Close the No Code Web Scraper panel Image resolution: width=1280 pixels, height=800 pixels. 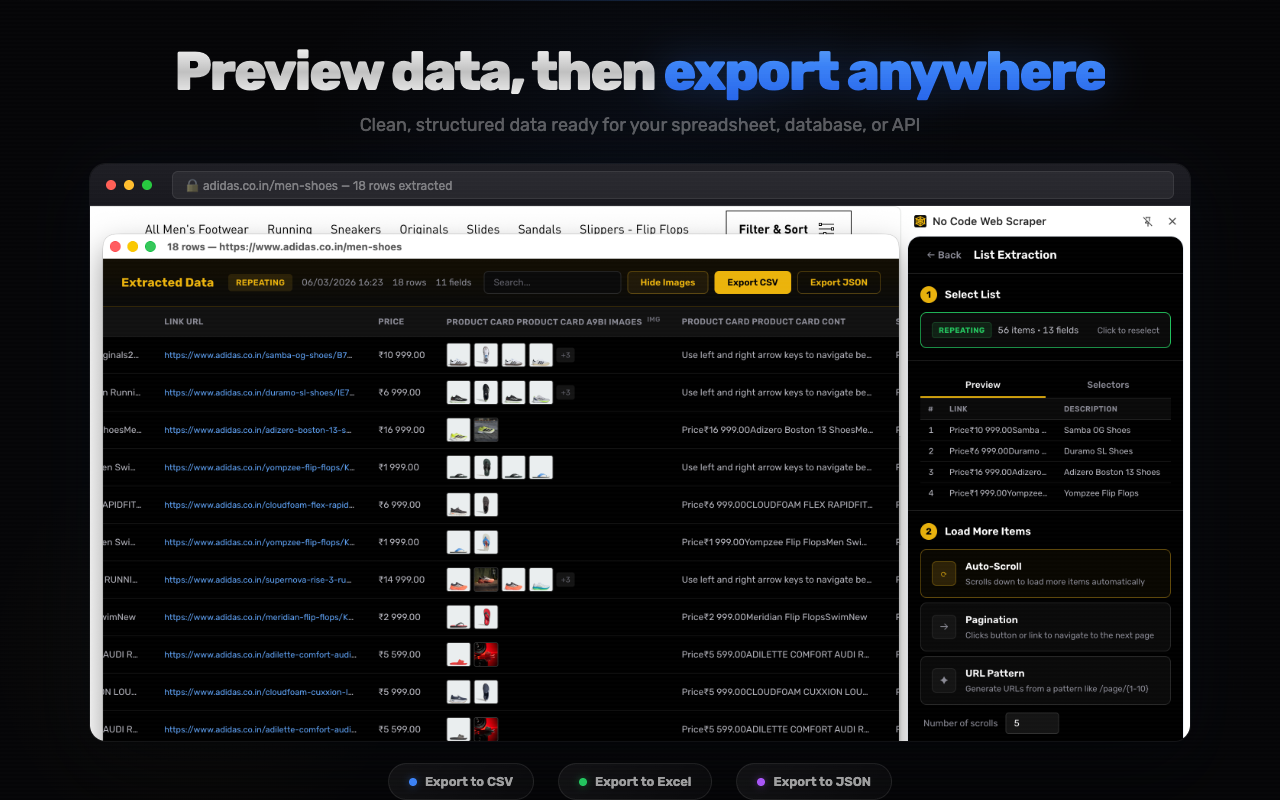(1172, 221)
